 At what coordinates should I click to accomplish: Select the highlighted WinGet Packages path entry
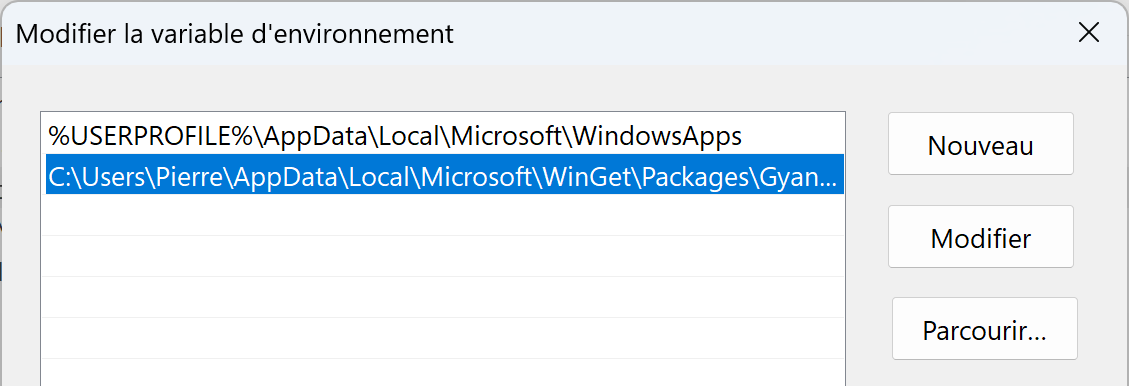click(444, 174)
